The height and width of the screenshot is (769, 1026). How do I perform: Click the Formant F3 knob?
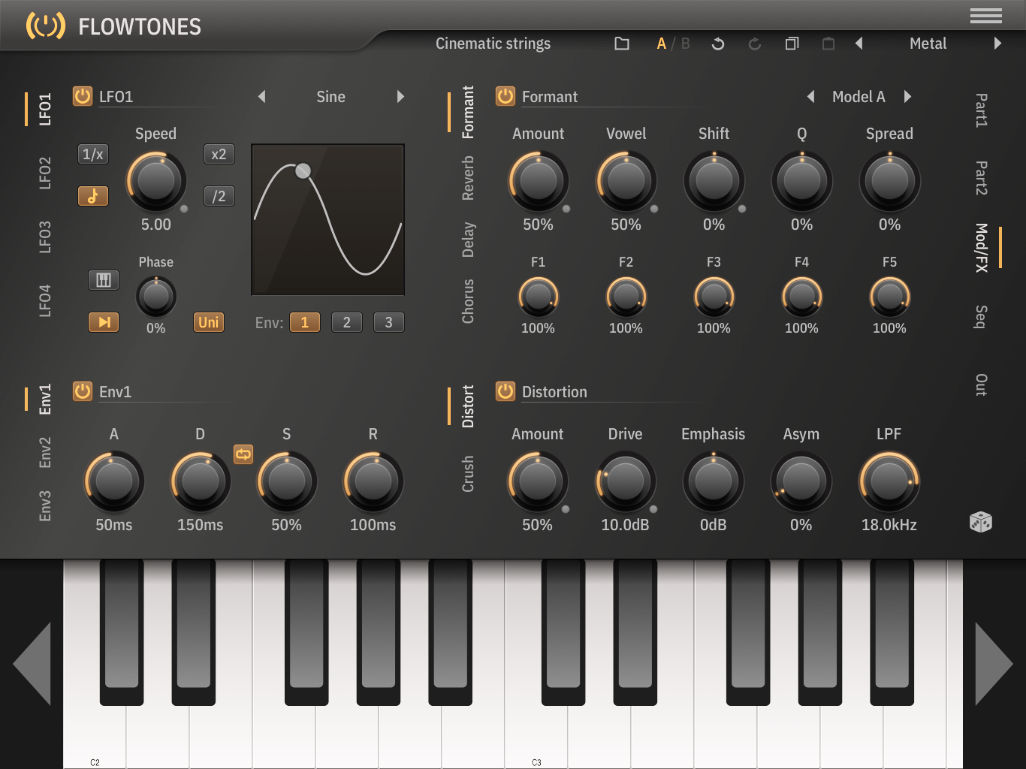pos(713,296)
